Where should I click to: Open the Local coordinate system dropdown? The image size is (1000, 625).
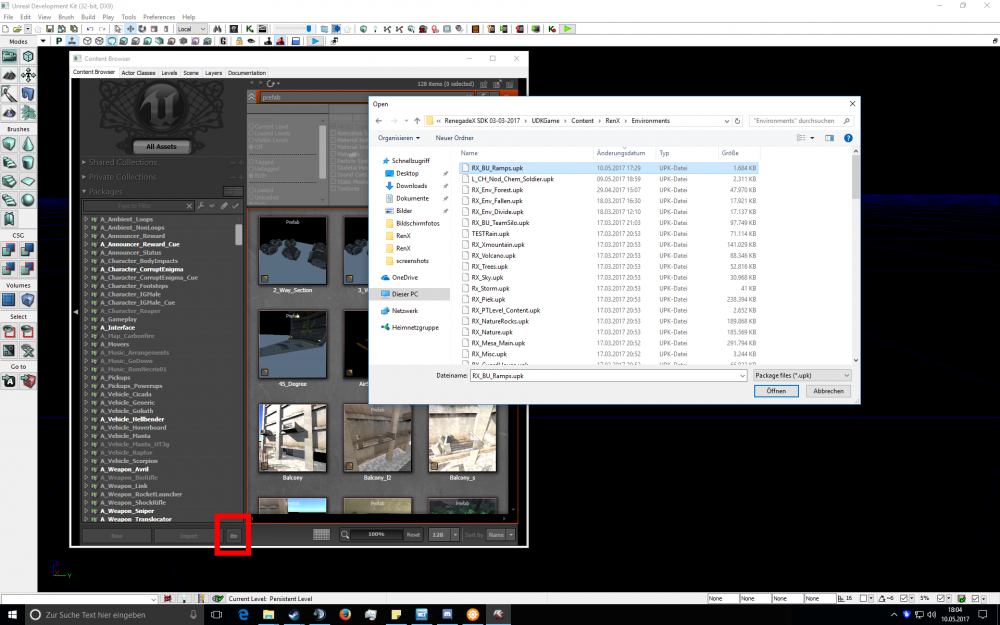(x=191, y=29)
